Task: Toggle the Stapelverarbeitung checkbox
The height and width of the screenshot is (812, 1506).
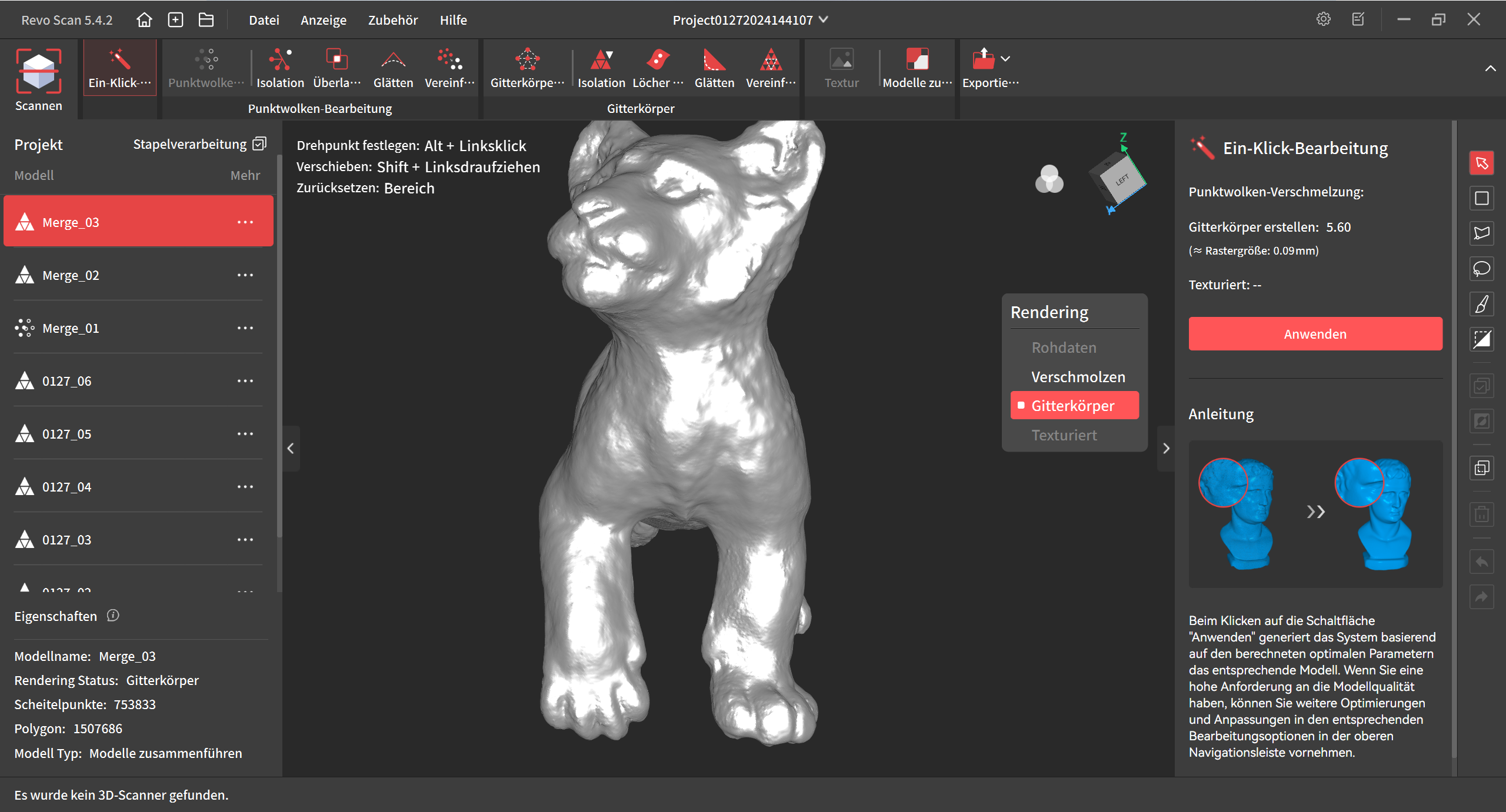Action: point(259,144)
